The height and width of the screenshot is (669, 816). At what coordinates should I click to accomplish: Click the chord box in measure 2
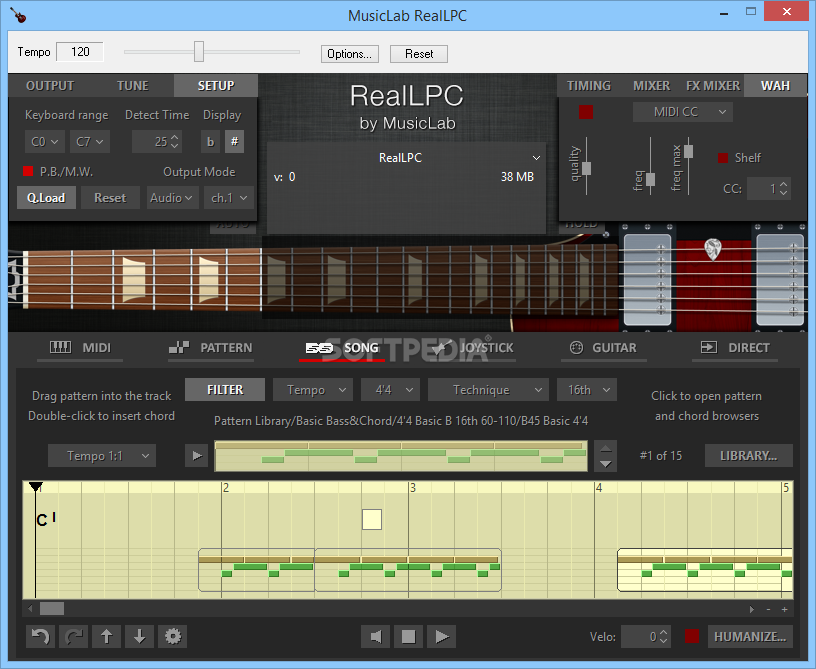[x=372, y=519]
